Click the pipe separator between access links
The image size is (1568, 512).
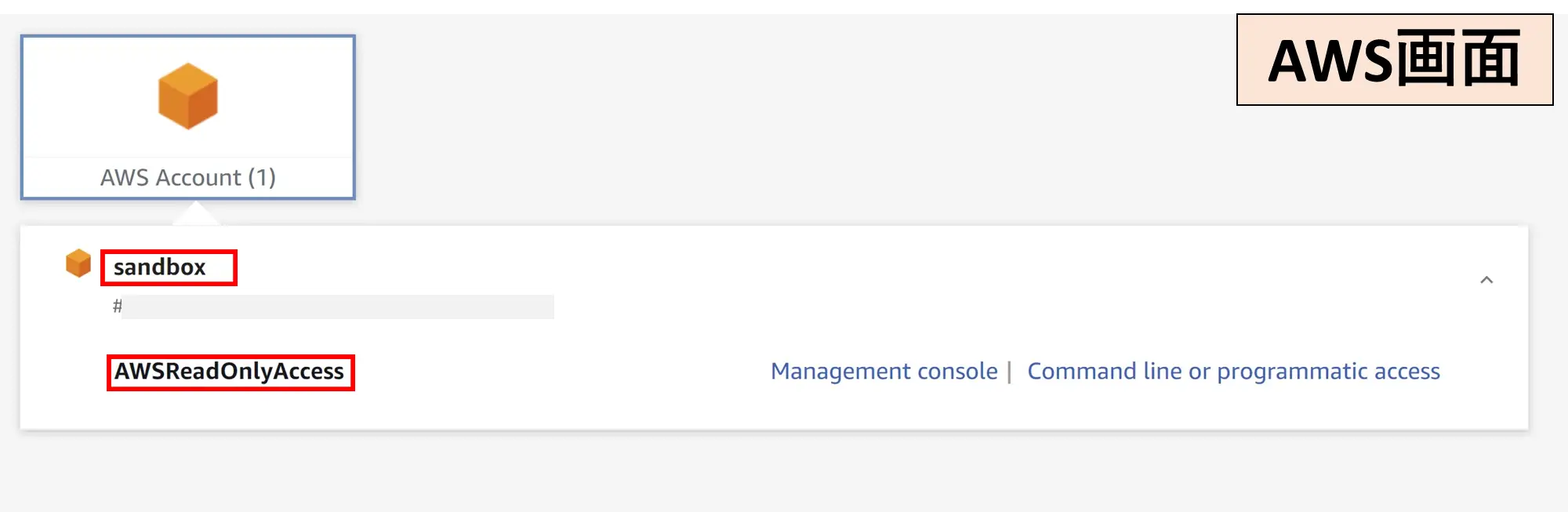tap(1010, 372)
